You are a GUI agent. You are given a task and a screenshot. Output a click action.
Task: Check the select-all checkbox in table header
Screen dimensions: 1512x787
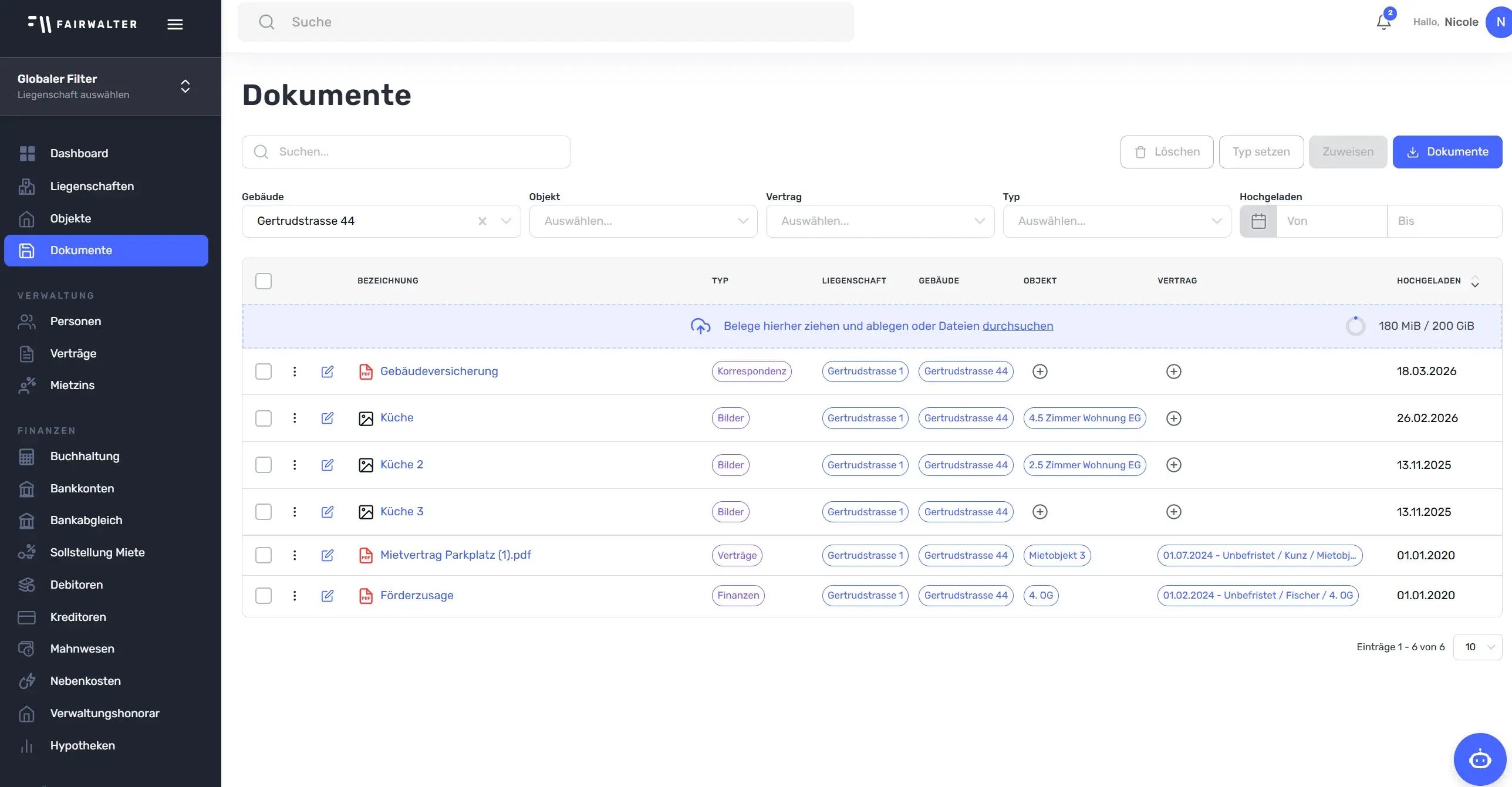264,281
